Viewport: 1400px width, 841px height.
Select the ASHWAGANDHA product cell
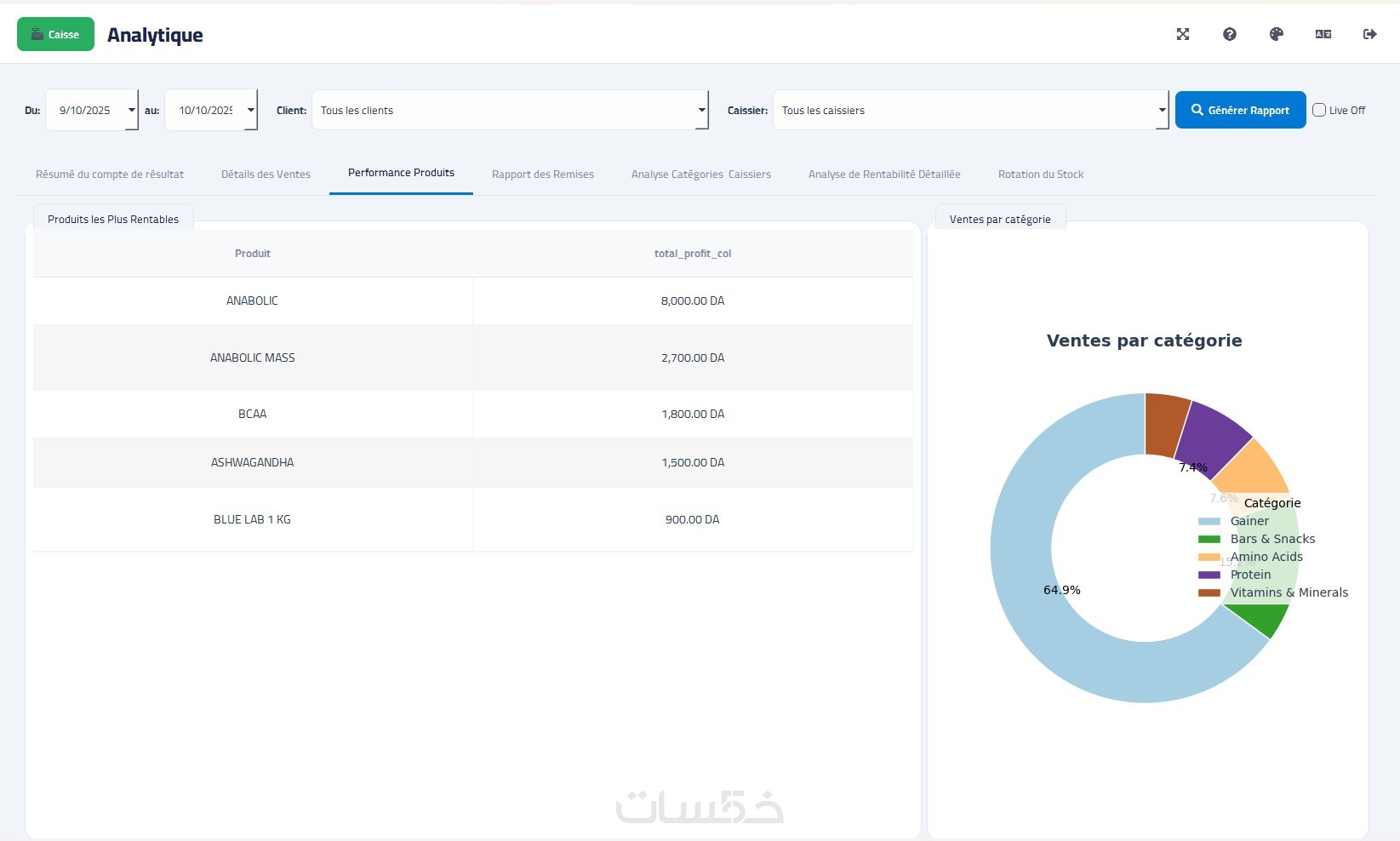click(253, 462)
